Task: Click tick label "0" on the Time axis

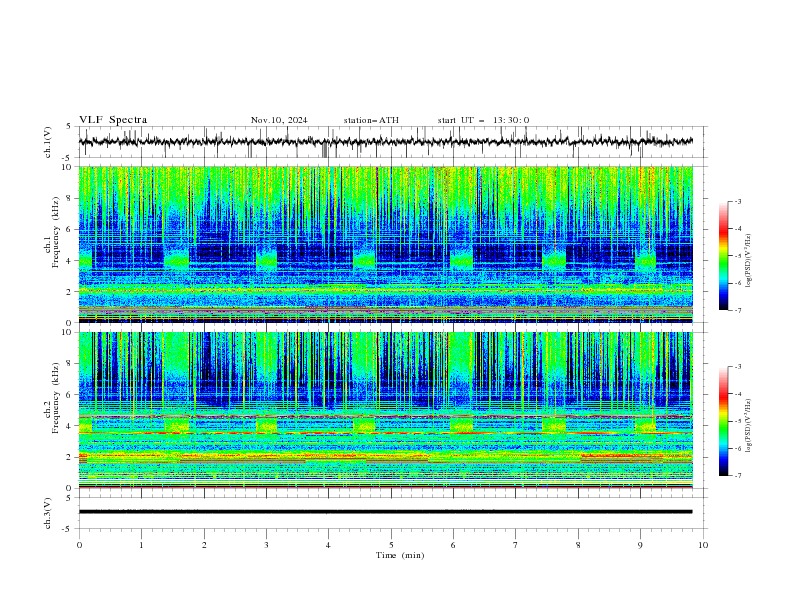Action: pos(79,545)
